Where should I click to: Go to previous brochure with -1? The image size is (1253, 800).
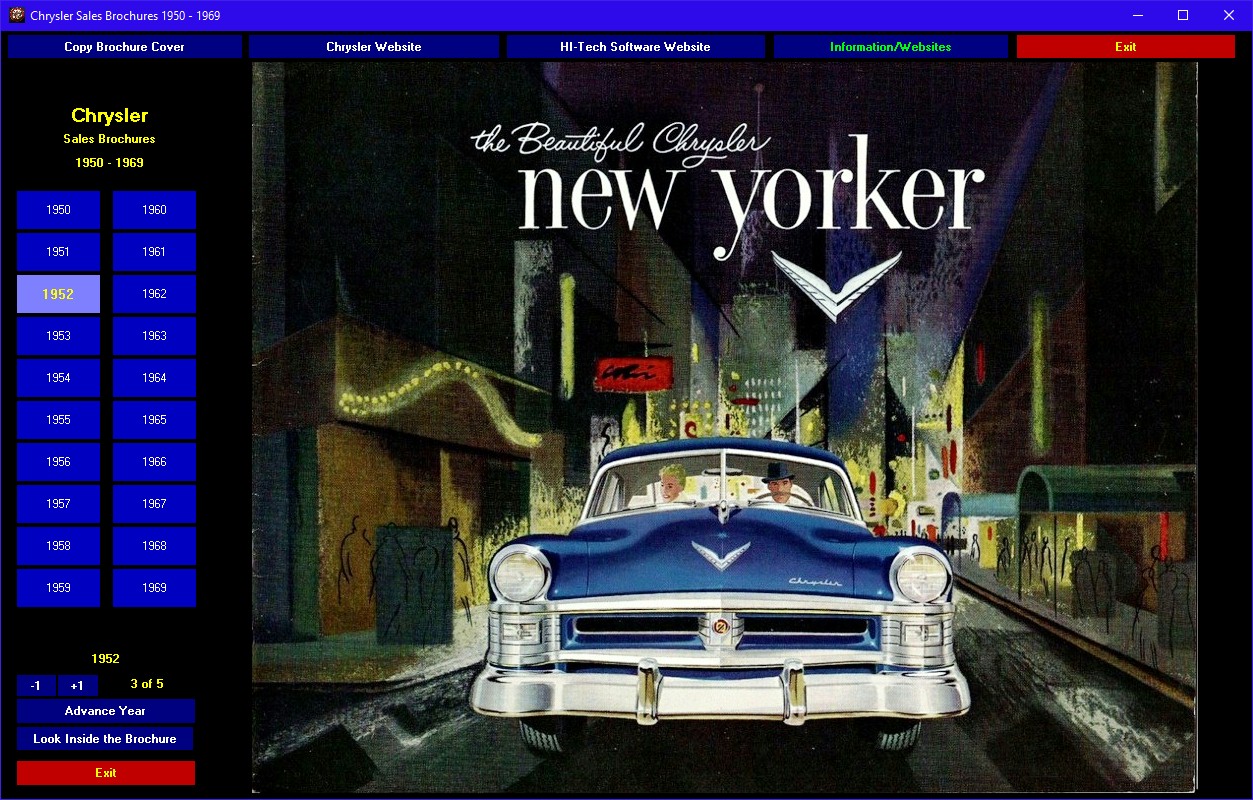coord(36,686)
